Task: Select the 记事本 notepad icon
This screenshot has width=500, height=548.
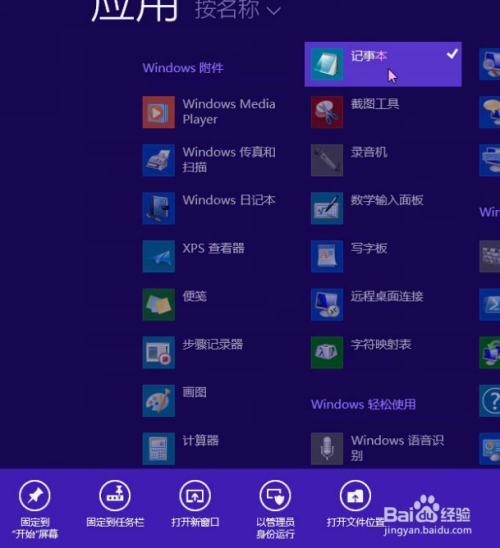Action: tap(327, 64)
